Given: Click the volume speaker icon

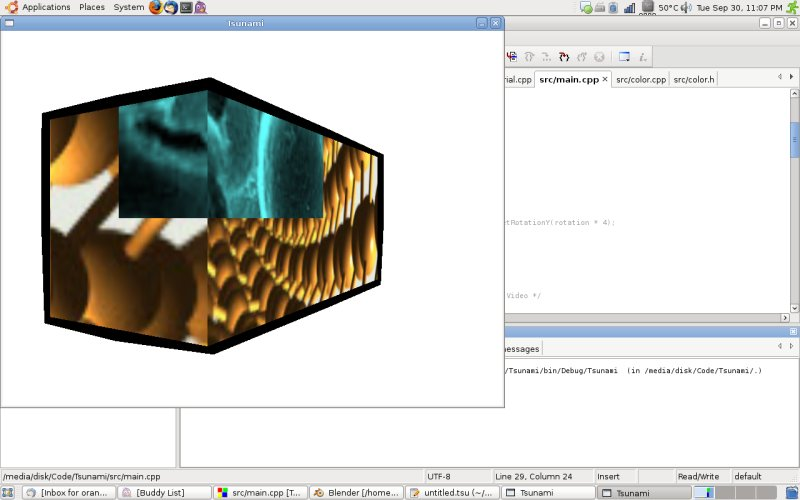Looking at the screenshot, I should (687, 7).
